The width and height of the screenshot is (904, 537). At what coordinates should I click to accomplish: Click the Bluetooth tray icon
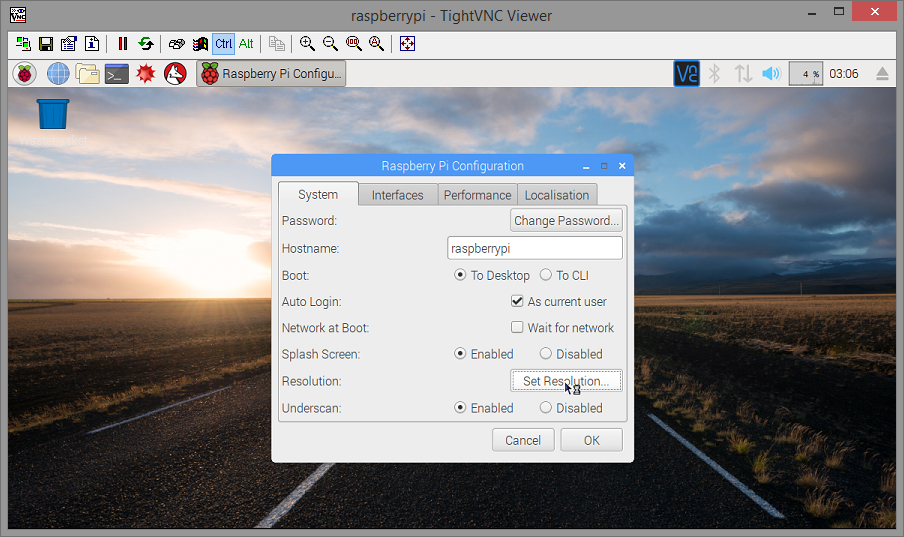pyautogui.click(x=714, y=74)
